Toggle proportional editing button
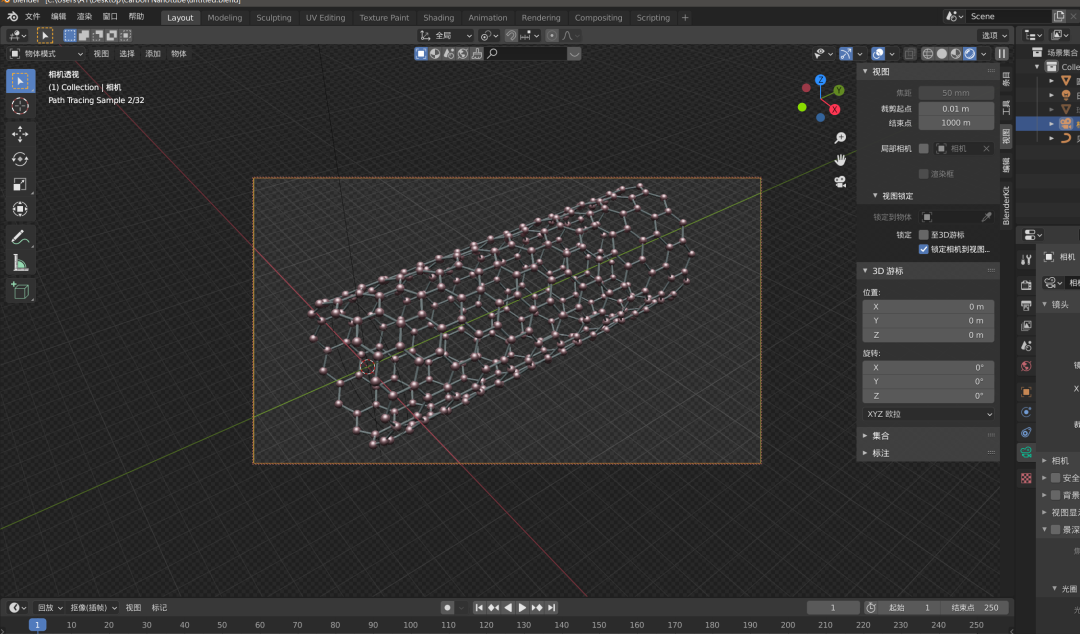 (552, 36)
